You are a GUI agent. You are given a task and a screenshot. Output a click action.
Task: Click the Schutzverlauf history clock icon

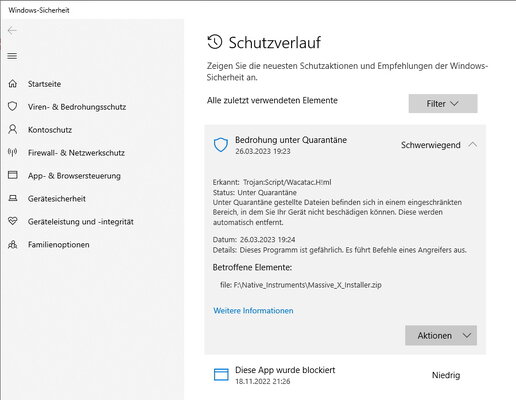click(x=214, y=42)
